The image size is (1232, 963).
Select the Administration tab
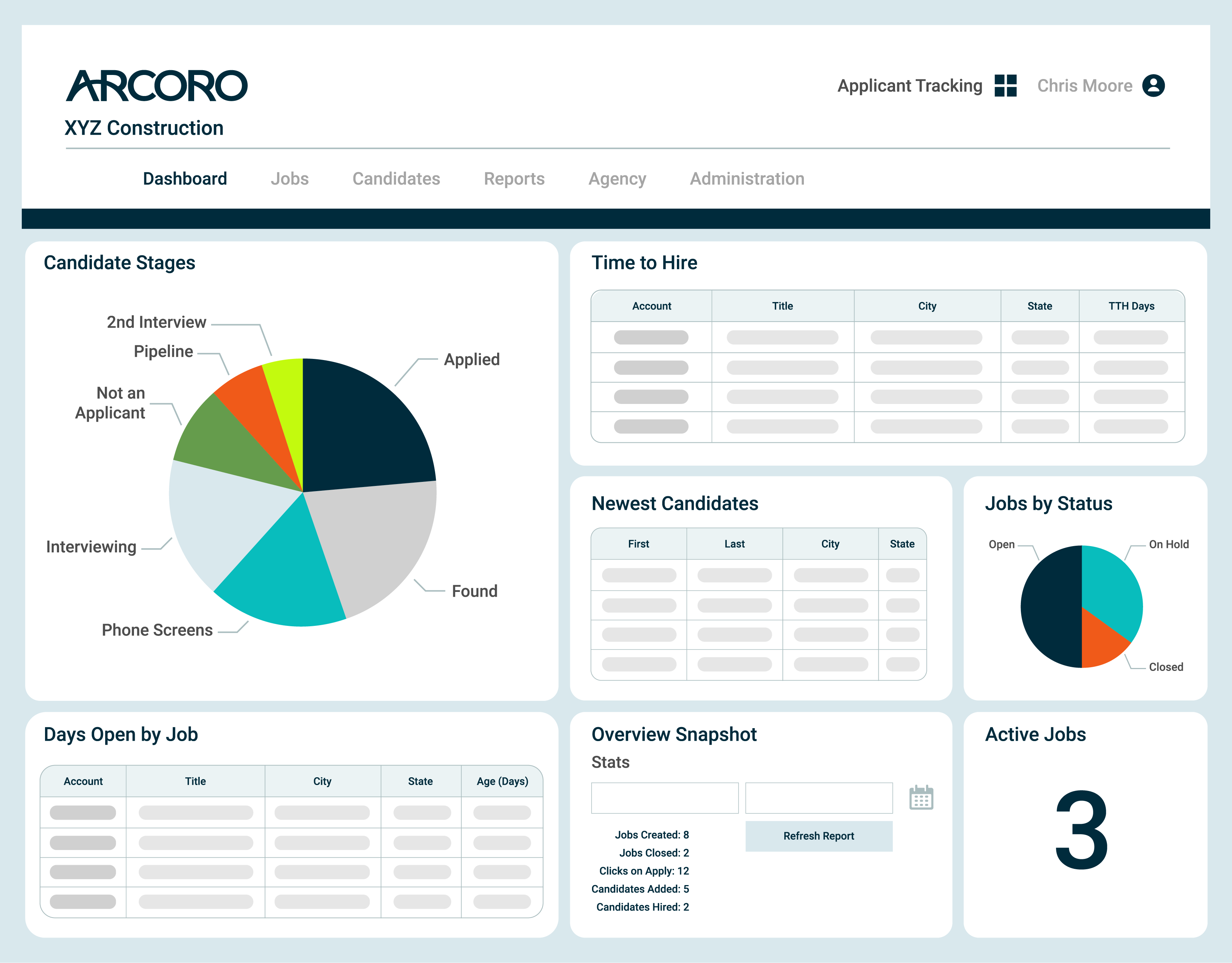pyautogui.click(x=747, y=179)
